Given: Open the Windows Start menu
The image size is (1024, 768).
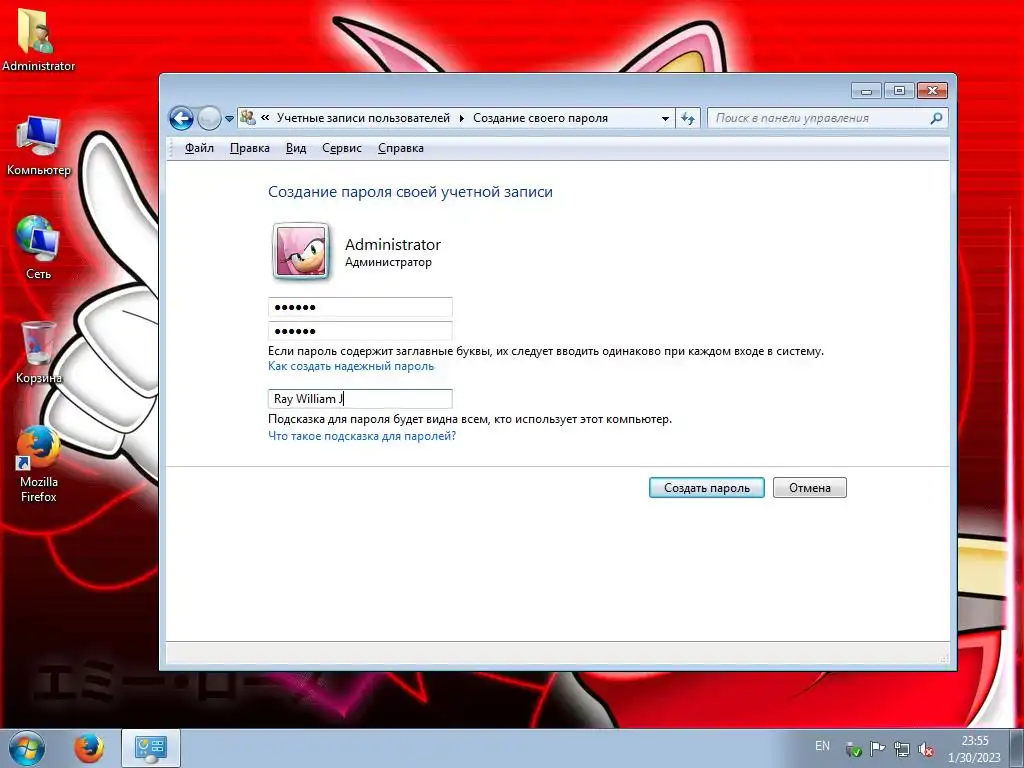Looking at the screenshot, I should pyautogui.click(x=27, y=749).
